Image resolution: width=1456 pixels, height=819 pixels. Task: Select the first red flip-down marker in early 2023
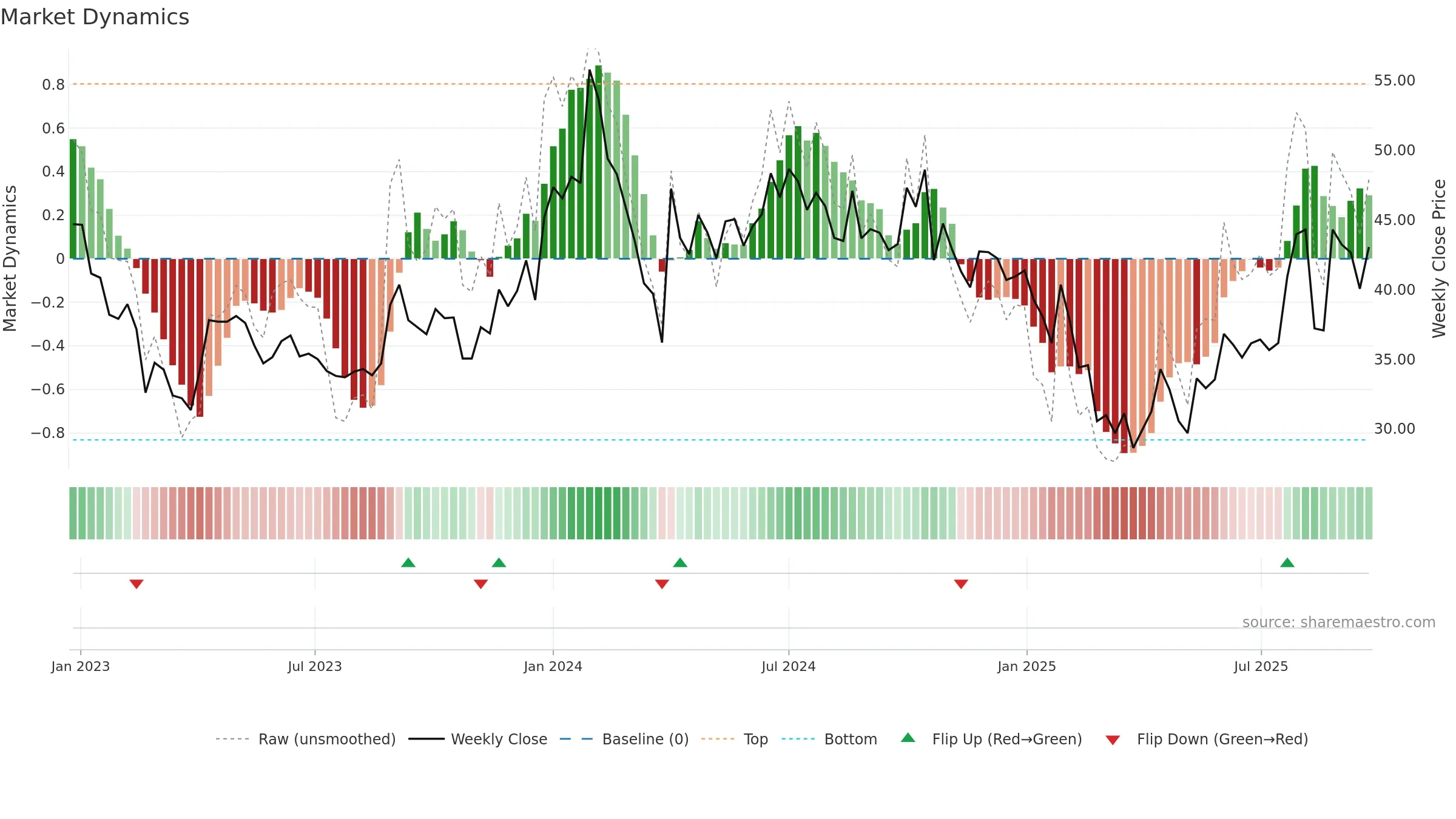click(136, 584)
